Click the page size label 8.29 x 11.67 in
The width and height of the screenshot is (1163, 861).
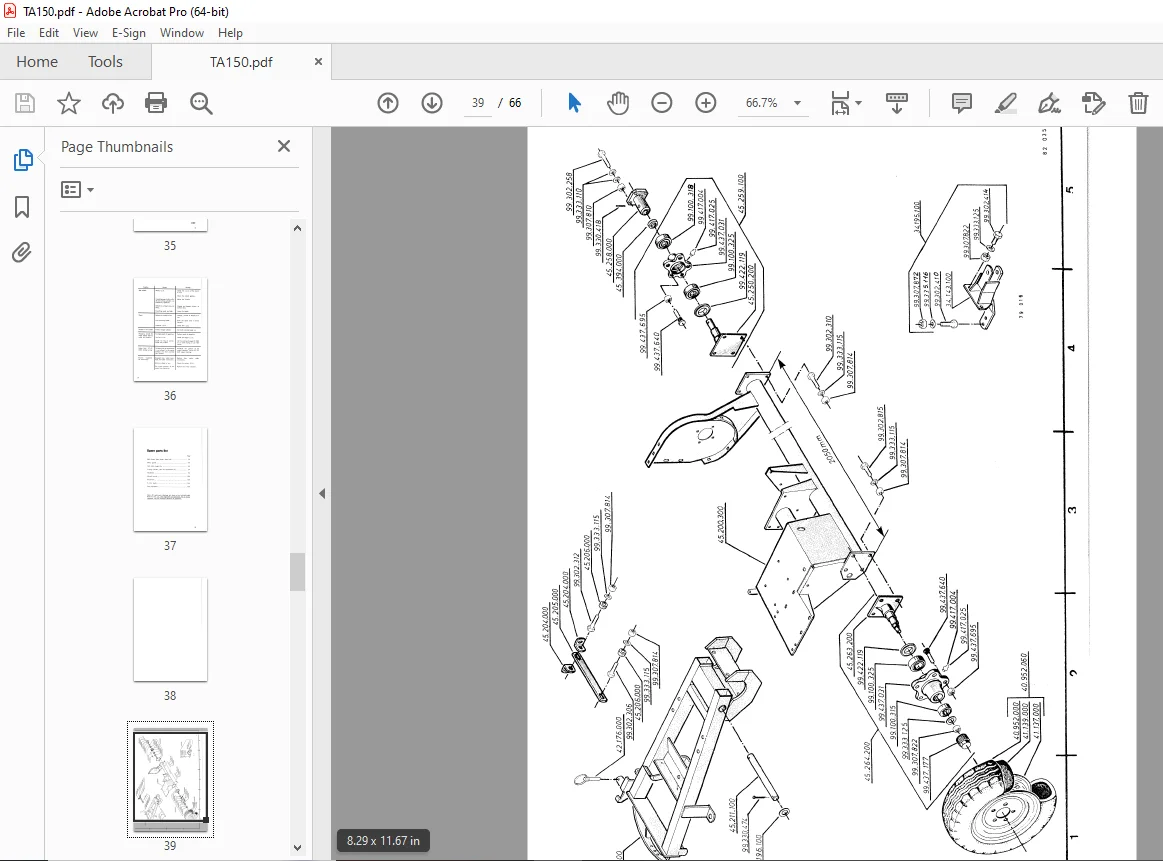[x=383, y=841]
